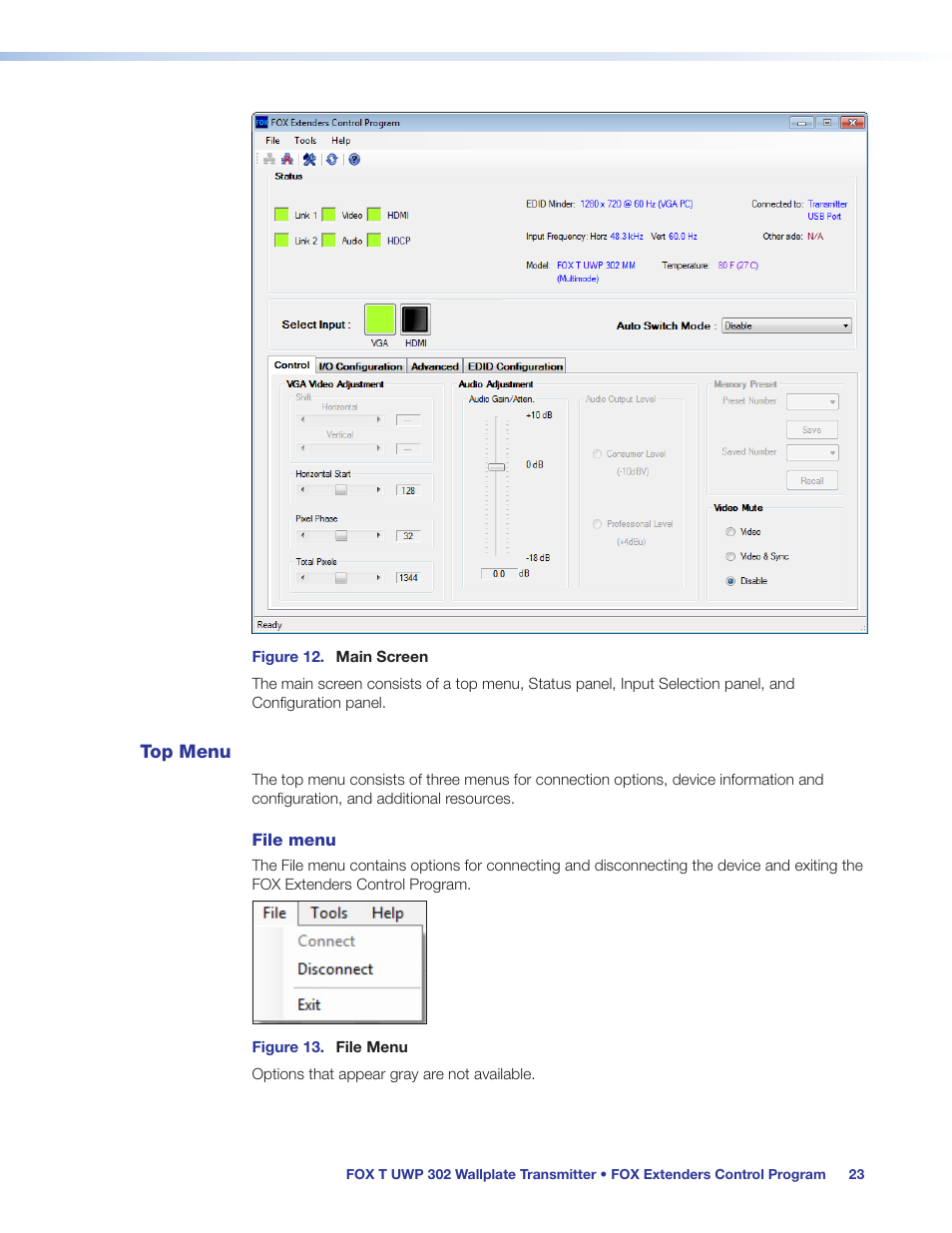
Task: Click Horizontal Start right arrow
Action: (x=378, y=490)
